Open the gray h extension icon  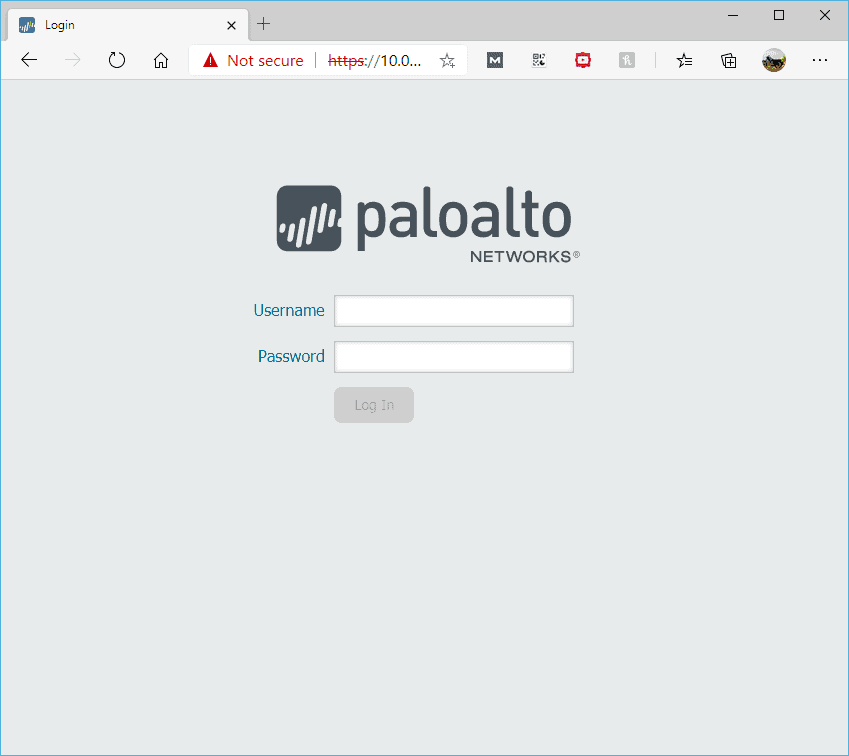click(x=626, y=60)
